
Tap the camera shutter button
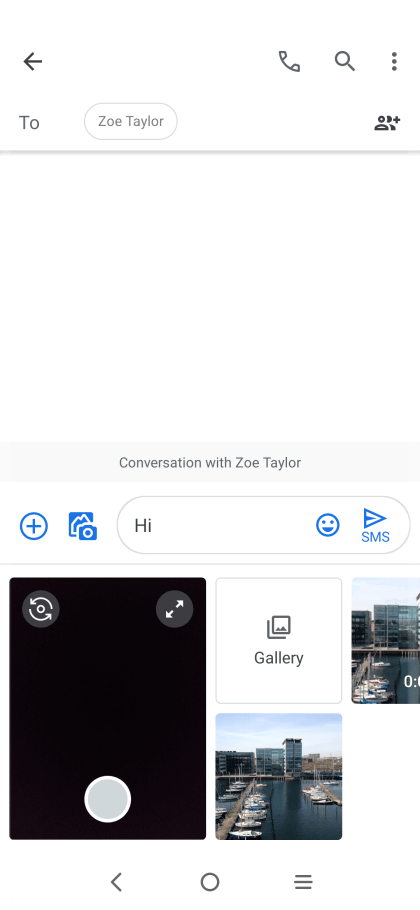click(107, 799)
